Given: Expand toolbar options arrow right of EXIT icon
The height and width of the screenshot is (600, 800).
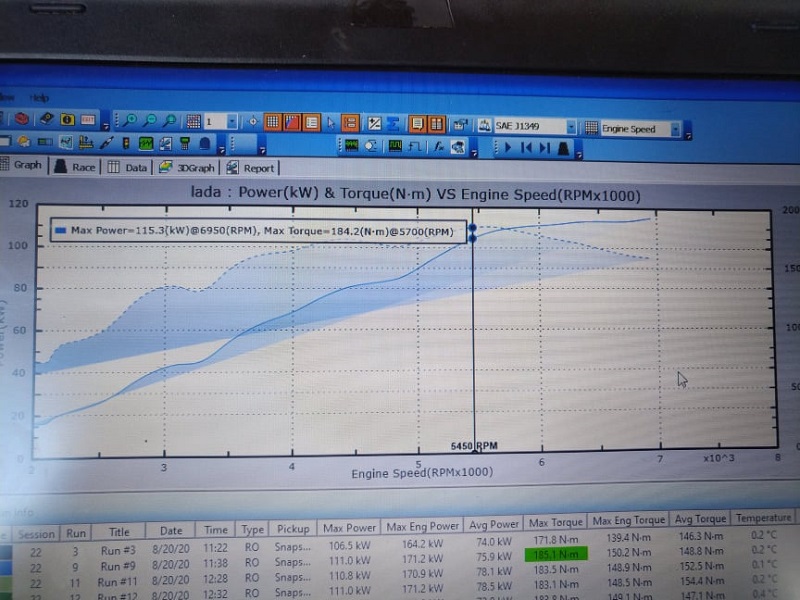Looking at the screenshot, I should pyautogui.click(x=106, y=126).
